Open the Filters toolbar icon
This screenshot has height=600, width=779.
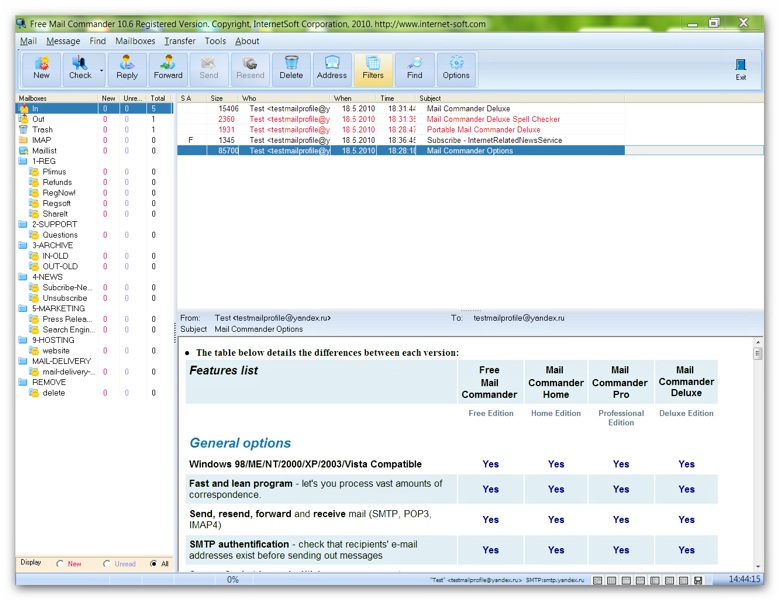pyautogui.click(x=373, y=69)
